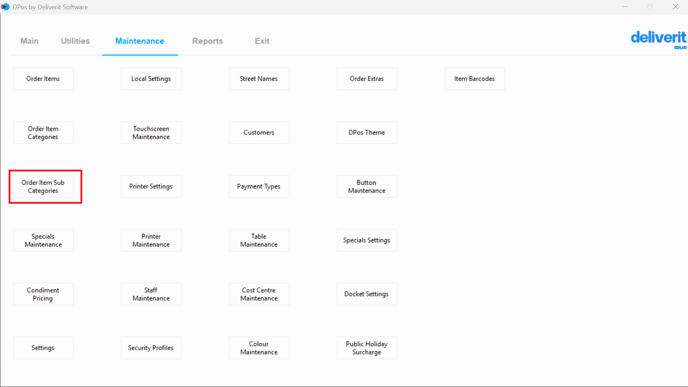Open Colour Maintenance
688x387 pixels.
pyautogui.click(x=259, y=348)
